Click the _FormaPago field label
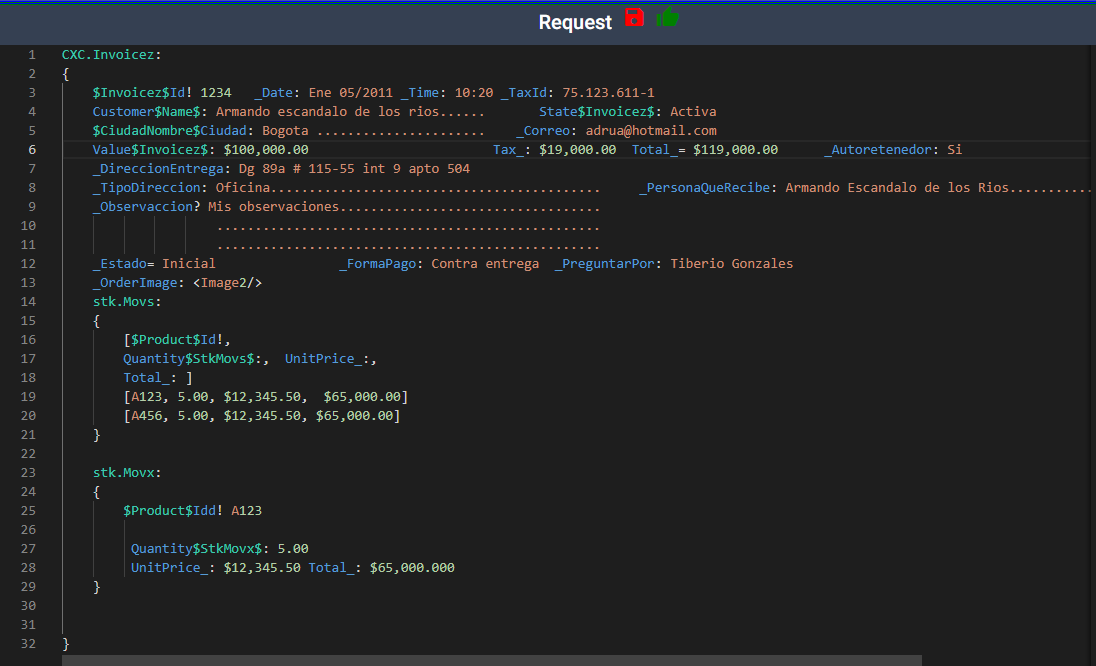 coord(377,263)
